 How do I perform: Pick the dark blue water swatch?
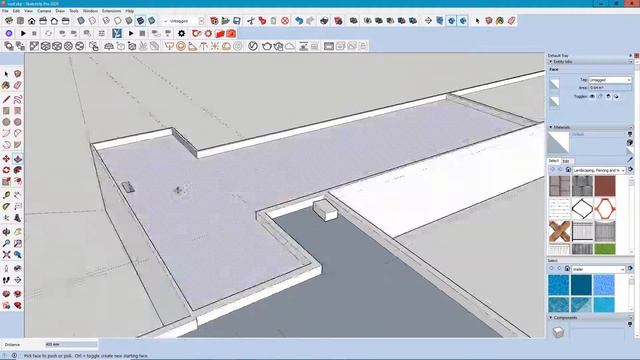point(581,284)
